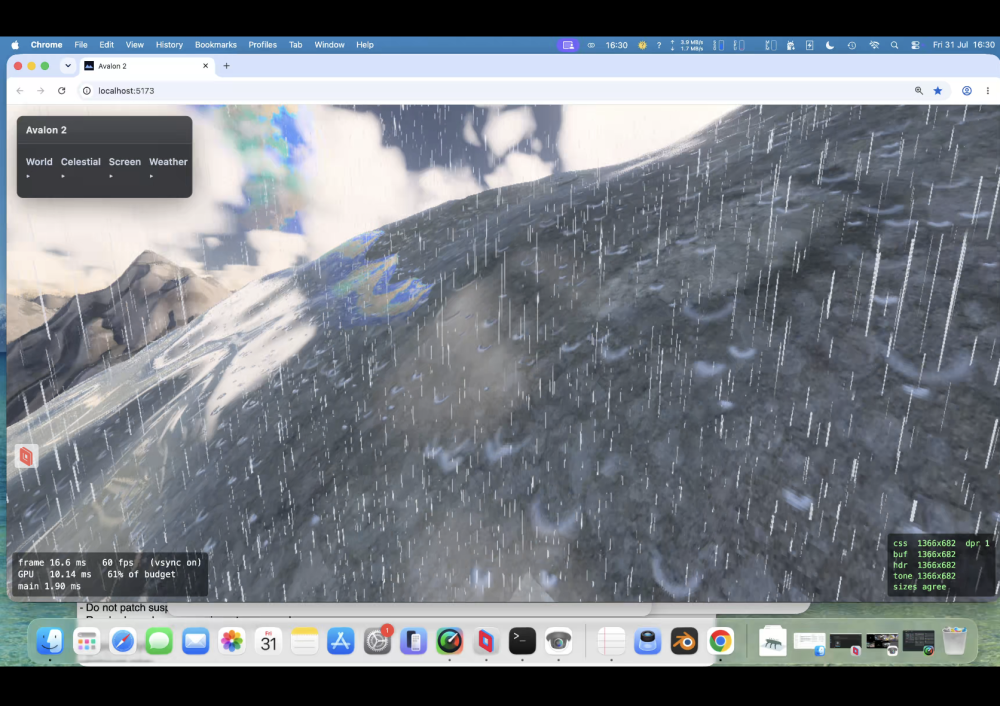
Task: Click the GPU 10.14 ms stats line
Action: [x=96, y=574]
